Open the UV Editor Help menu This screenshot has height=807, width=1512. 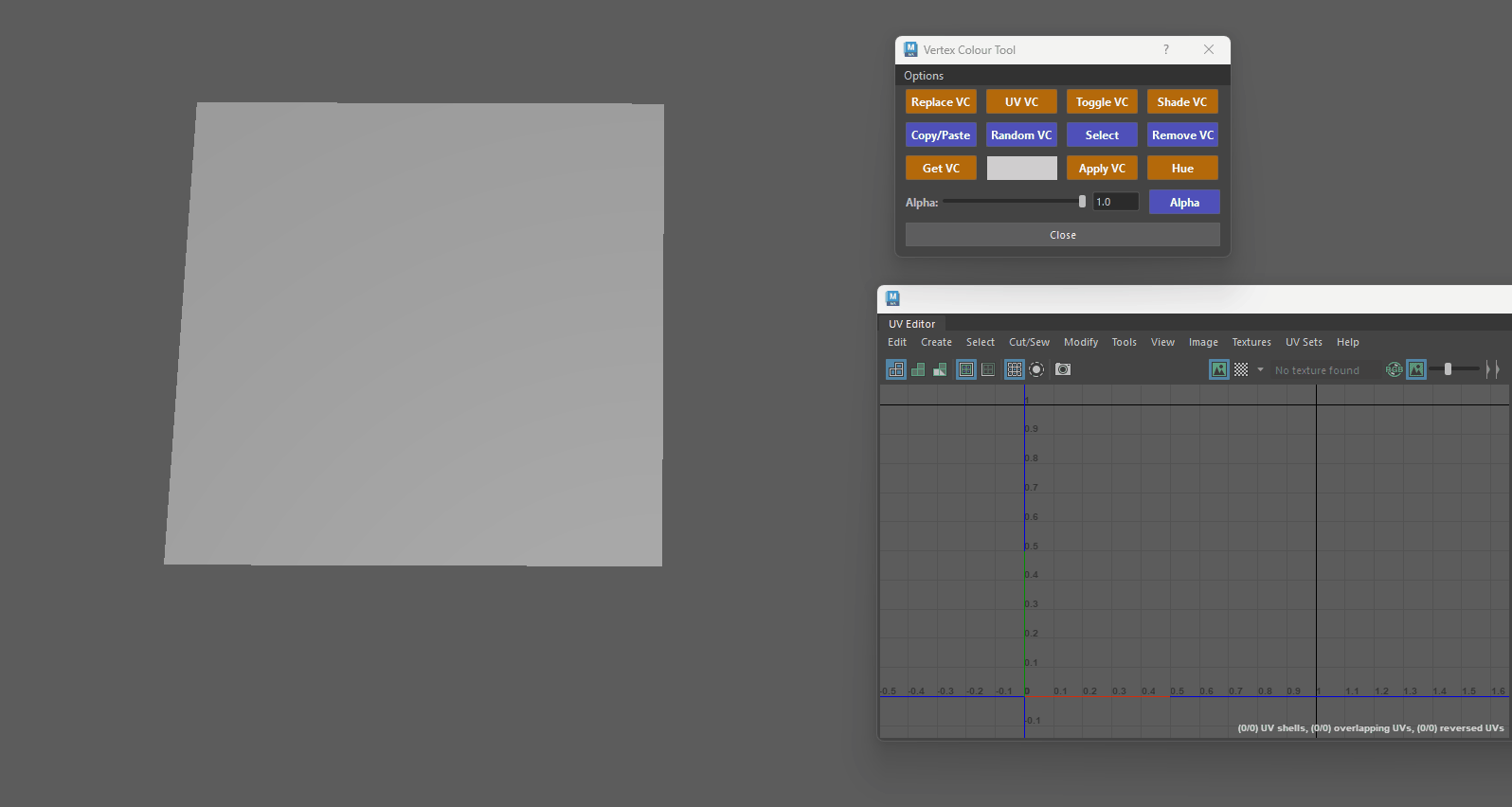coord(1348,342)
